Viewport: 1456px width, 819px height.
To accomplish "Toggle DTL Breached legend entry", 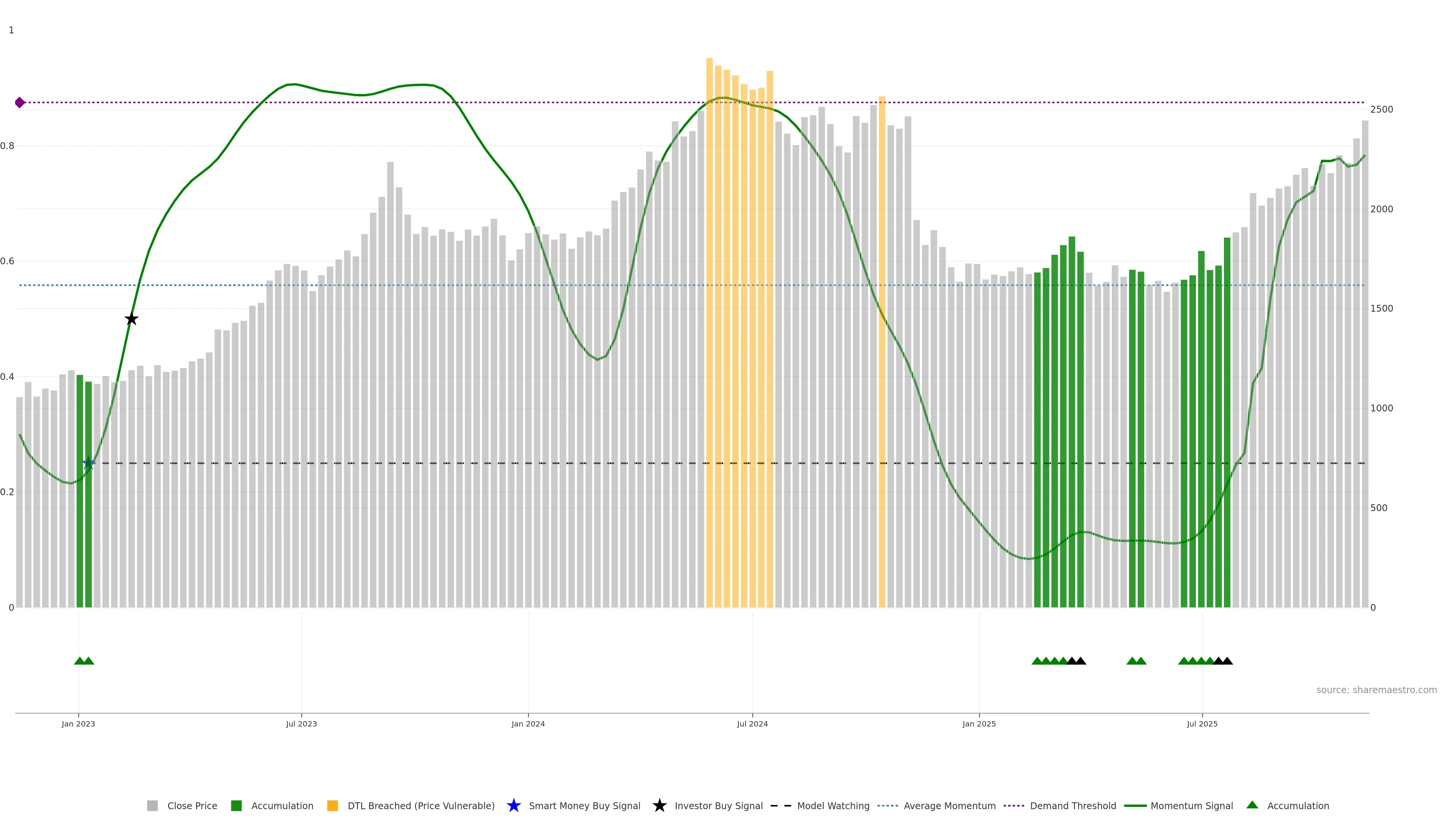I will 420,805.
